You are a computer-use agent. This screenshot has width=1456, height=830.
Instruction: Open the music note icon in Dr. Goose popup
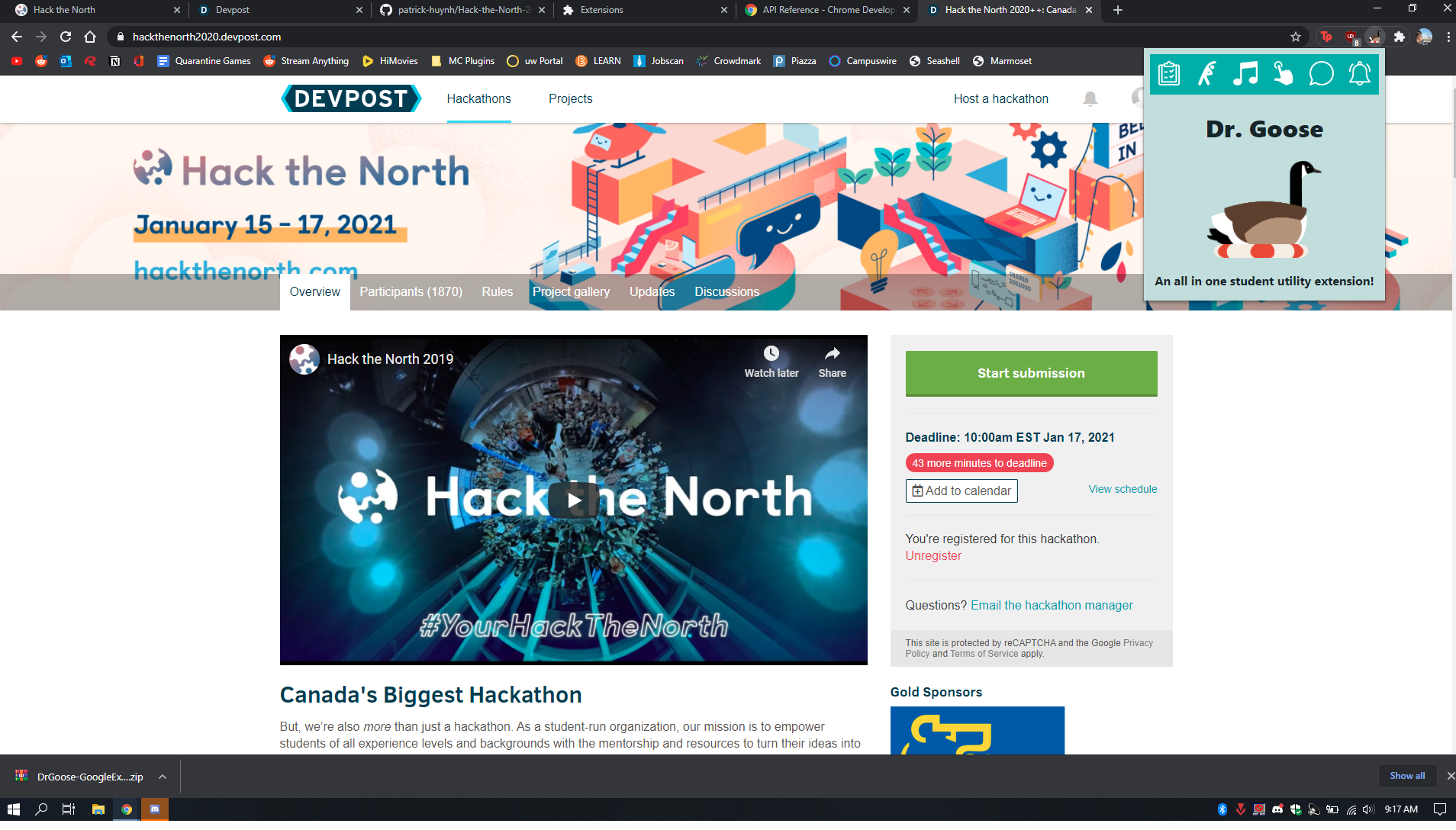coord(1245,74)
